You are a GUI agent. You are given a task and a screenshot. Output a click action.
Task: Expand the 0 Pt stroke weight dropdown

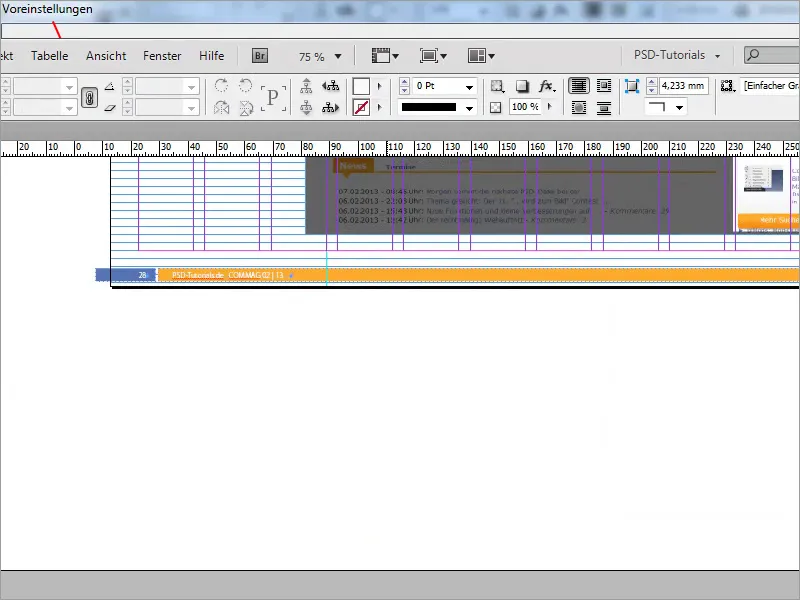(470, 86)
